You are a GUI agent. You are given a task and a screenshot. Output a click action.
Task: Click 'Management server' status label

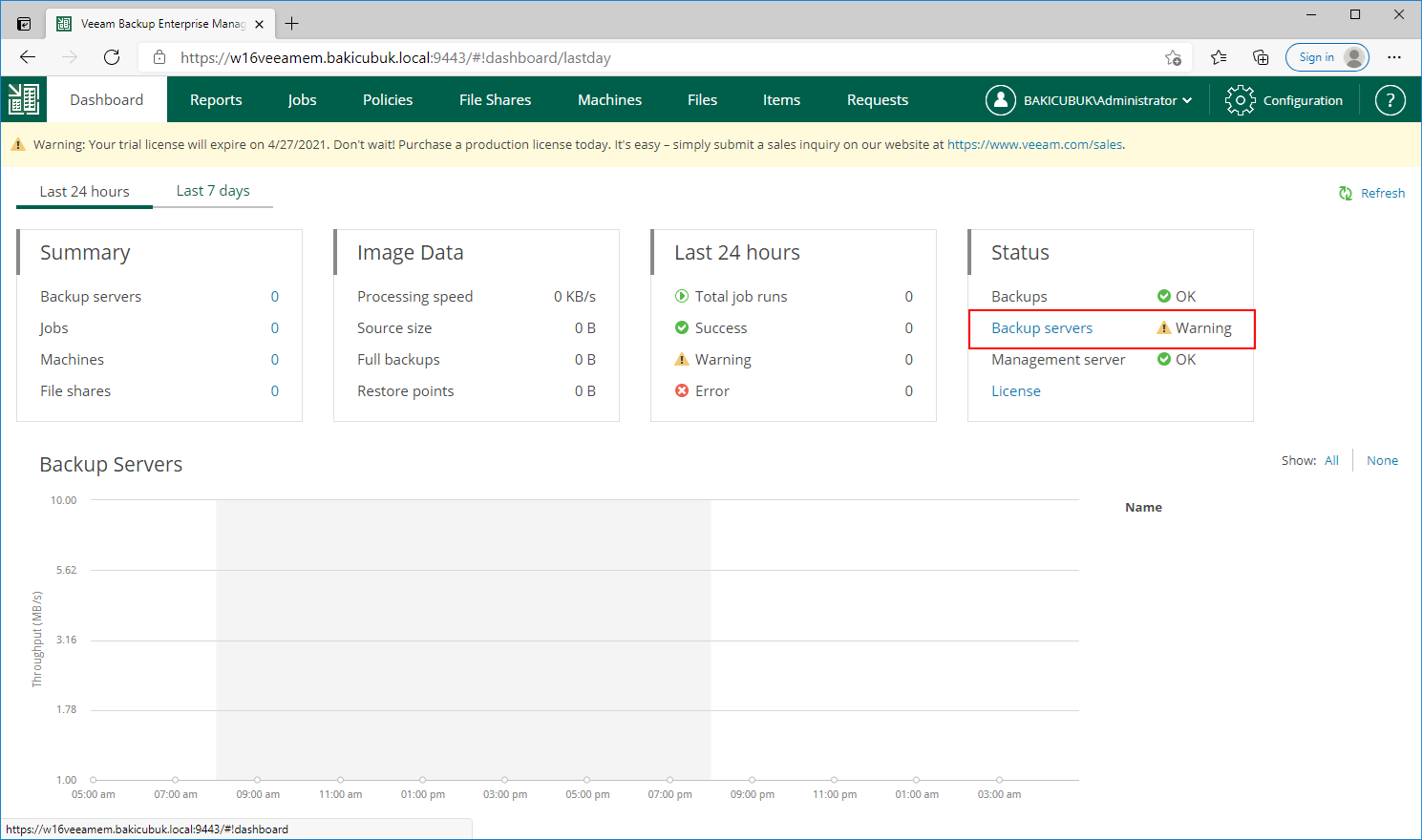click(x=1058, y=359)
